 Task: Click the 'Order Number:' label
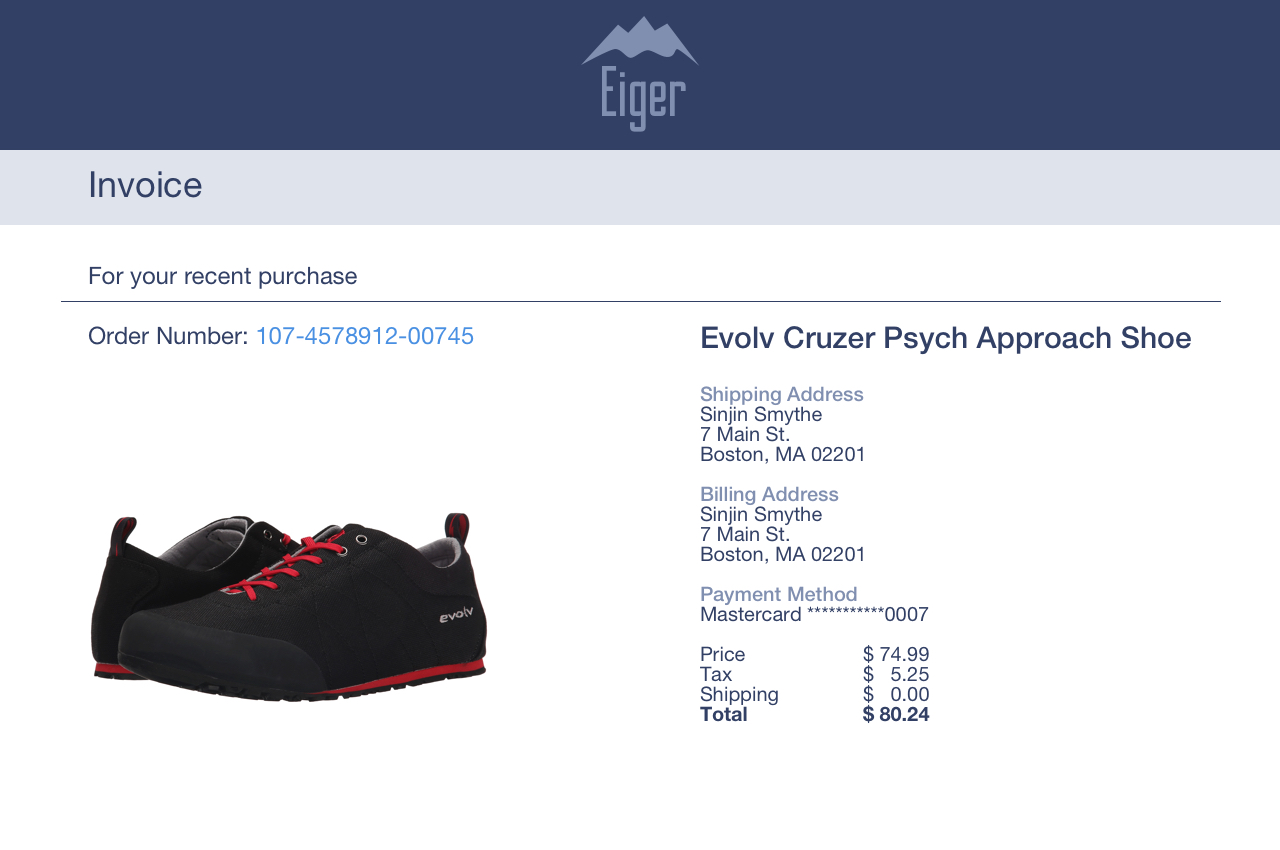point(168,336)
